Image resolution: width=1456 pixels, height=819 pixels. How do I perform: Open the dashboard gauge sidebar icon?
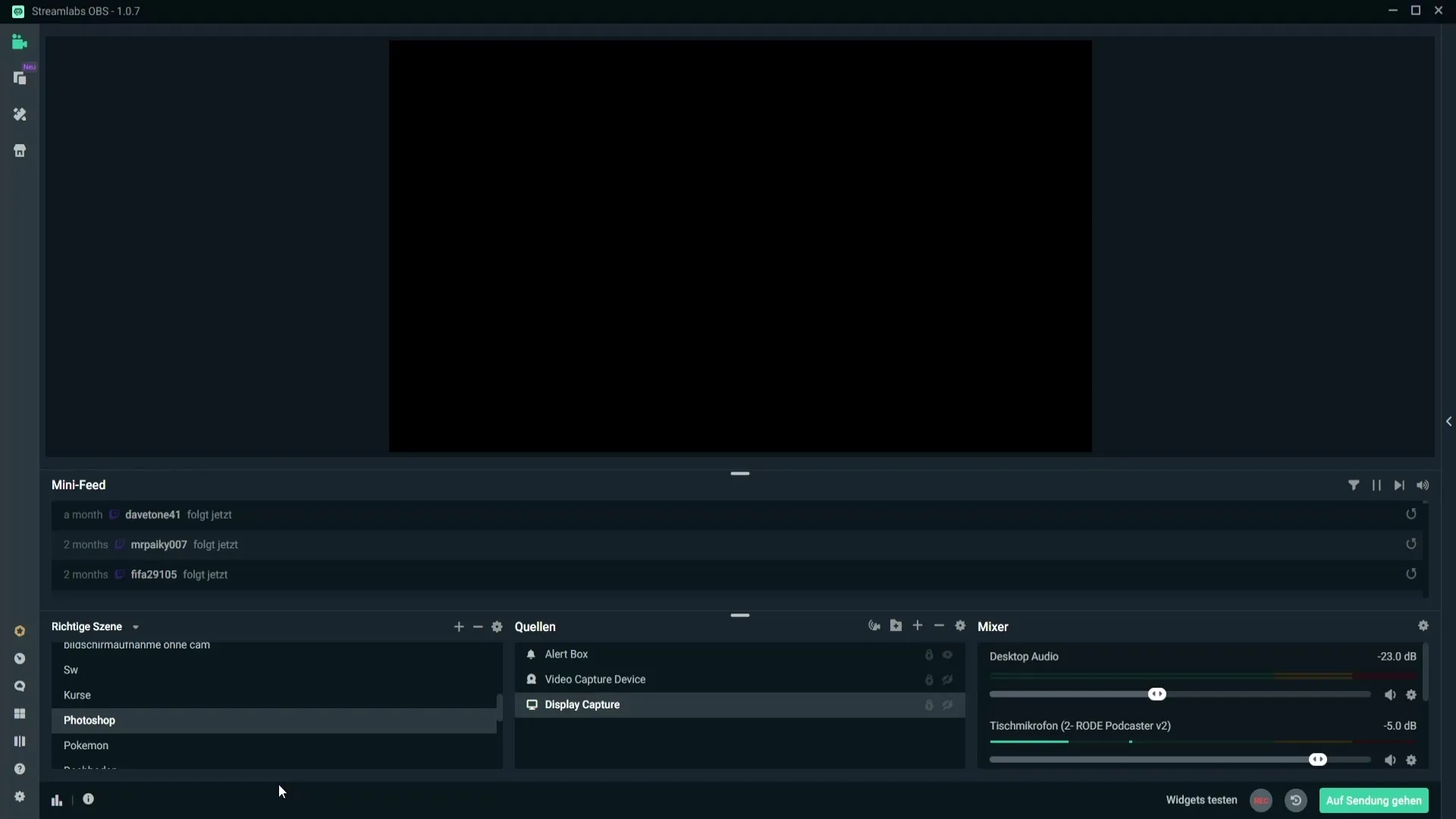[20, 659]
